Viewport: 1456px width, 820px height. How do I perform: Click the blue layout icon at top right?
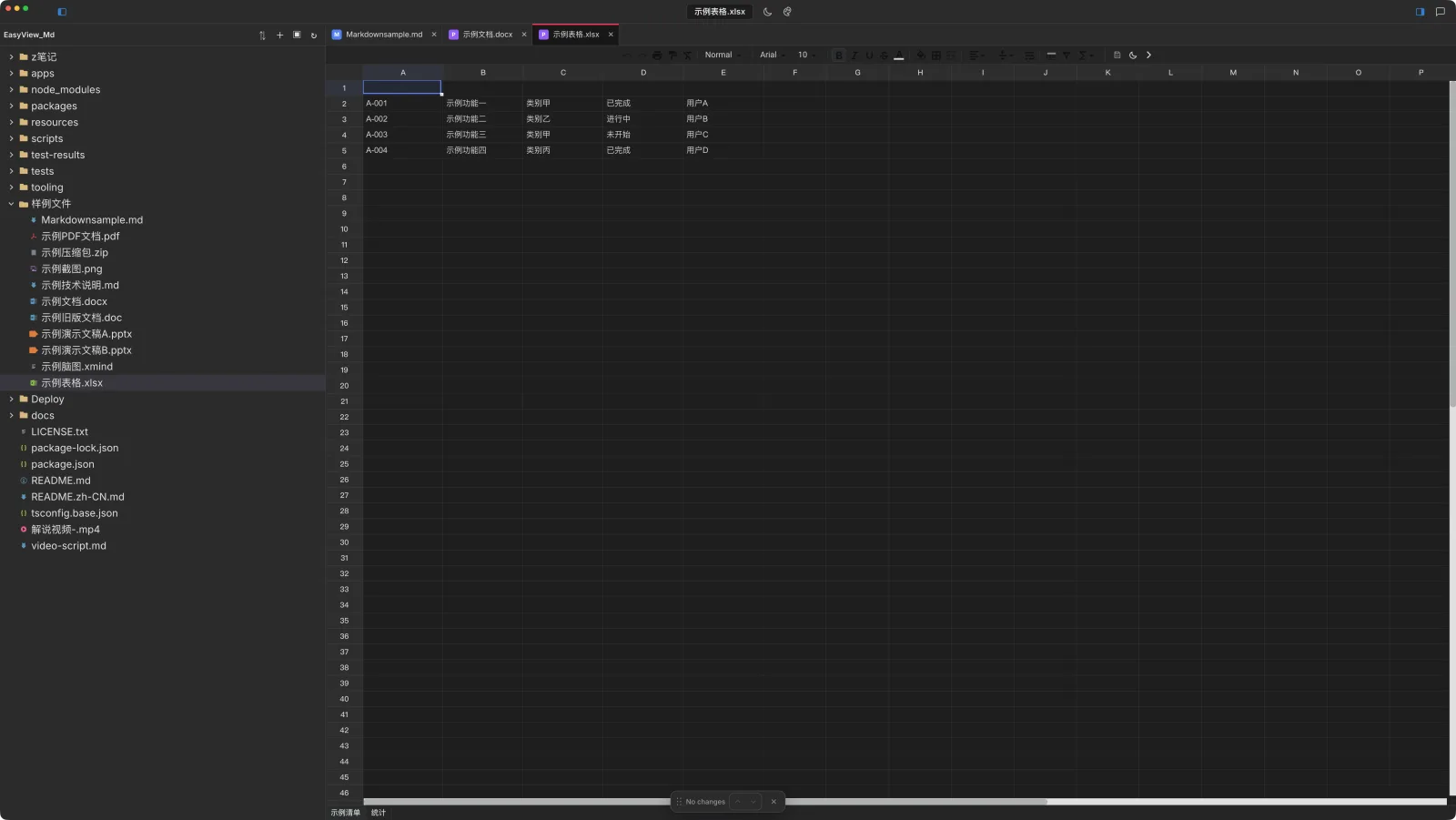pos(1420,12)
